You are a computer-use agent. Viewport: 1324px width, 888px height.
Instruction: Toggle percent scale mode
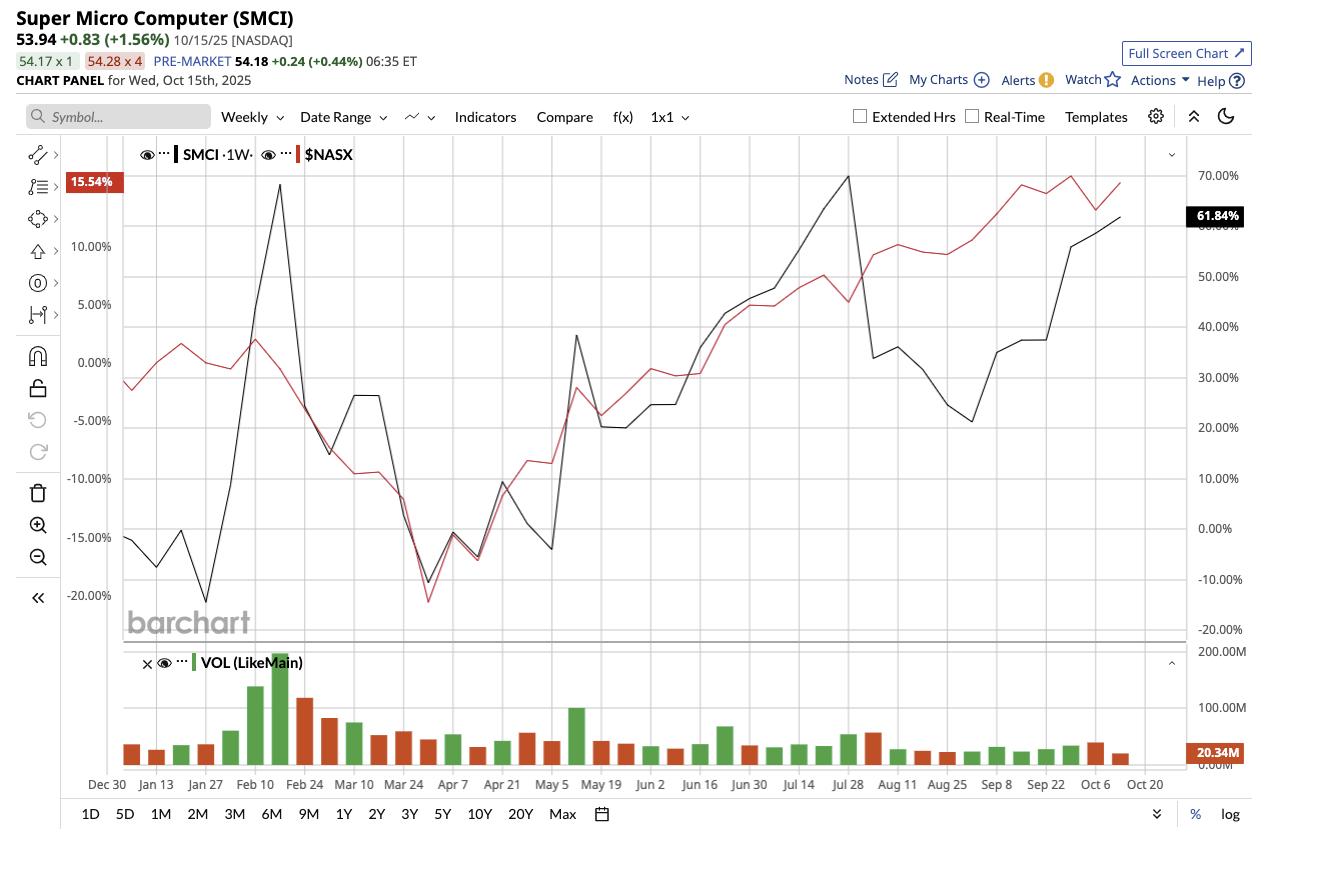pyautogui.click(x=1195, y=814)
